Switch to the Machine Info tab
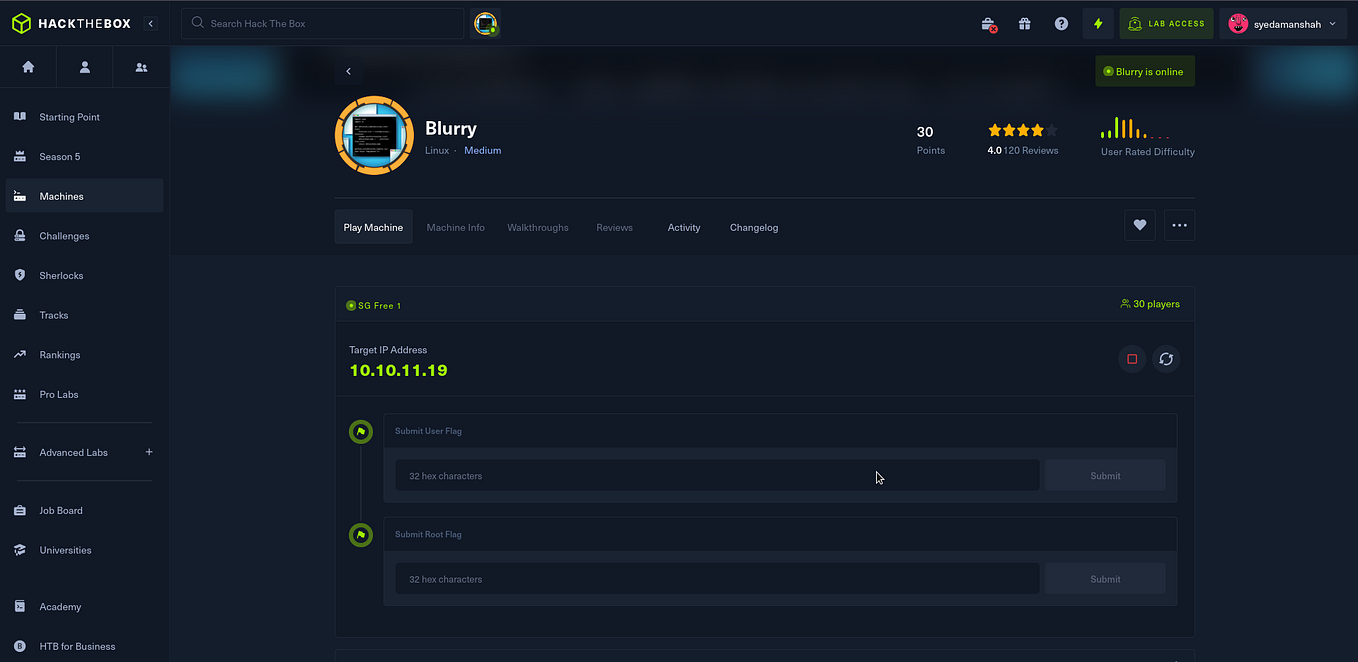Viewport: 1358px width, 662px height. tap(455, 227)
